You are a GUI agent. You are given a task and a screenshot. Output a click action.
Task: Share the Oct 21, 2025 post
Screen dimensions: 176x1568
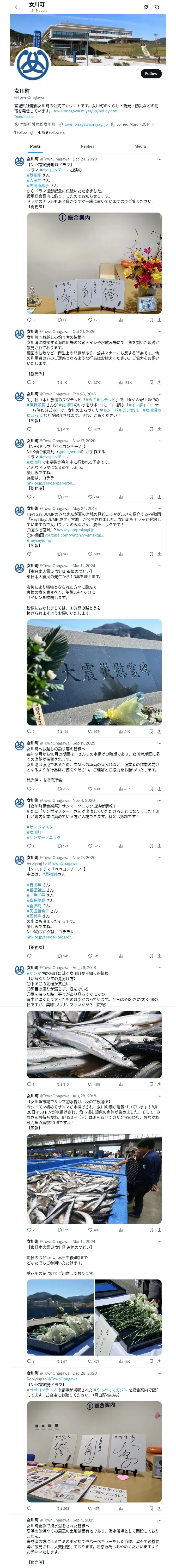[x=159, y=382]
